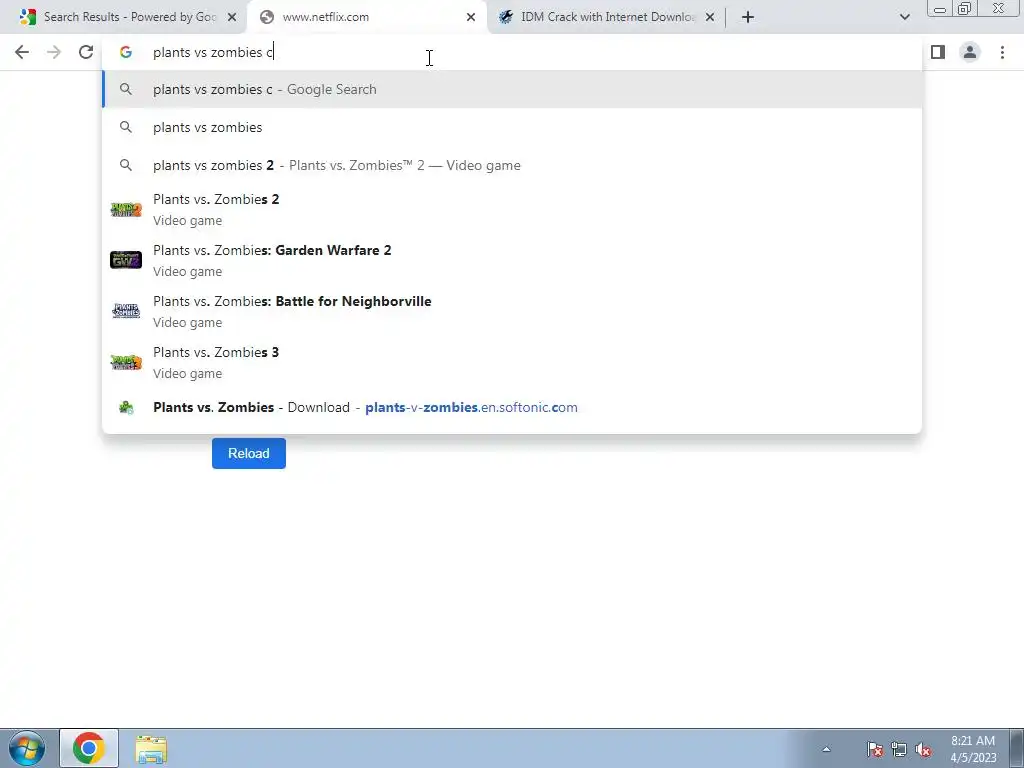This screenshot has height=768, width=1024.
Task: Click the Garden Warfare 2 GW2 thumbnail
Action: click(126, 260)
